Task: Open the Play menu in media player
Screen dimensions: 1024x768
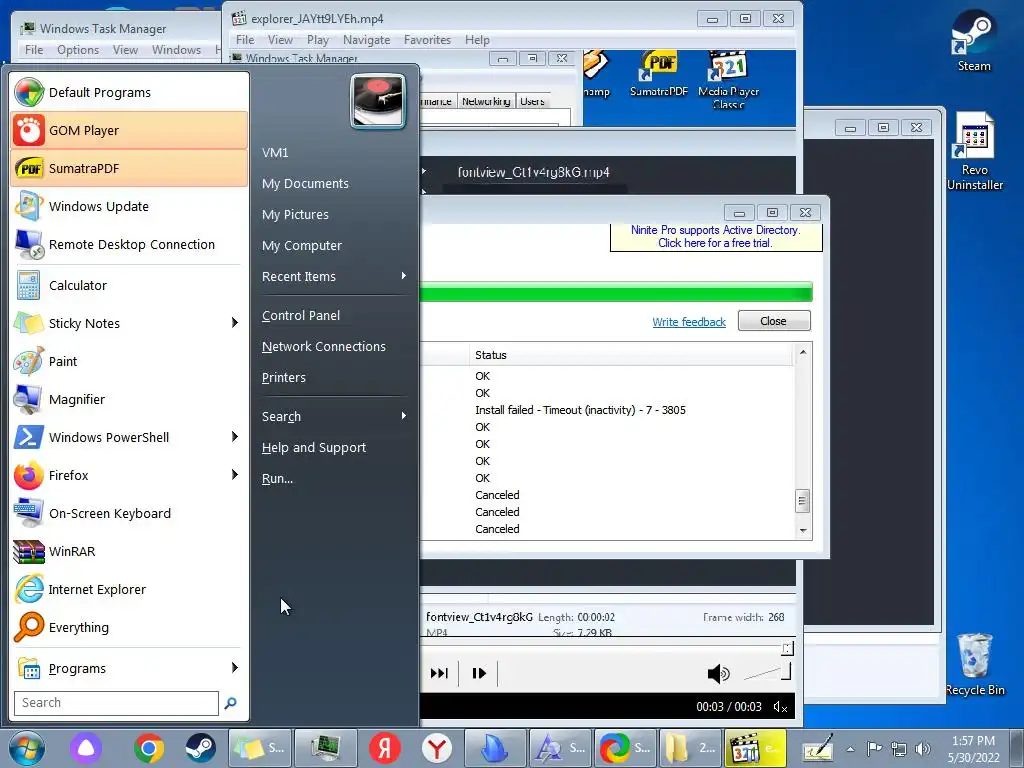Action: click(x=317, y=40)
